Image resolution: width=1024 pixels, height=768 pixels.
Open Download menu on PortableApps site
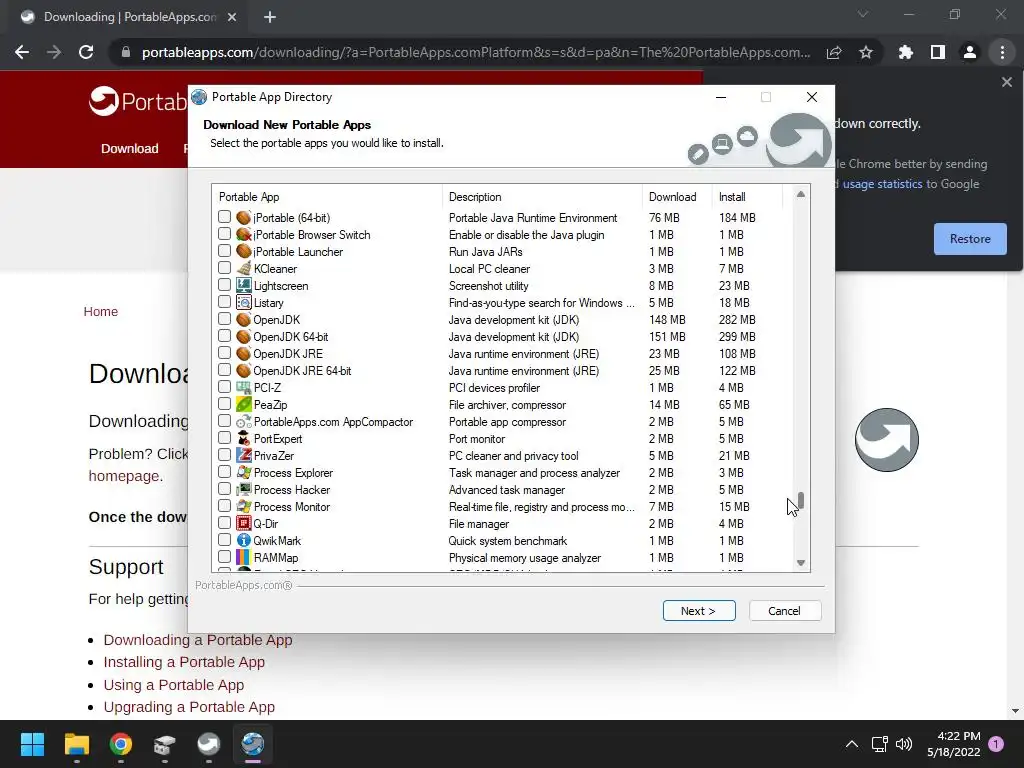129,148
